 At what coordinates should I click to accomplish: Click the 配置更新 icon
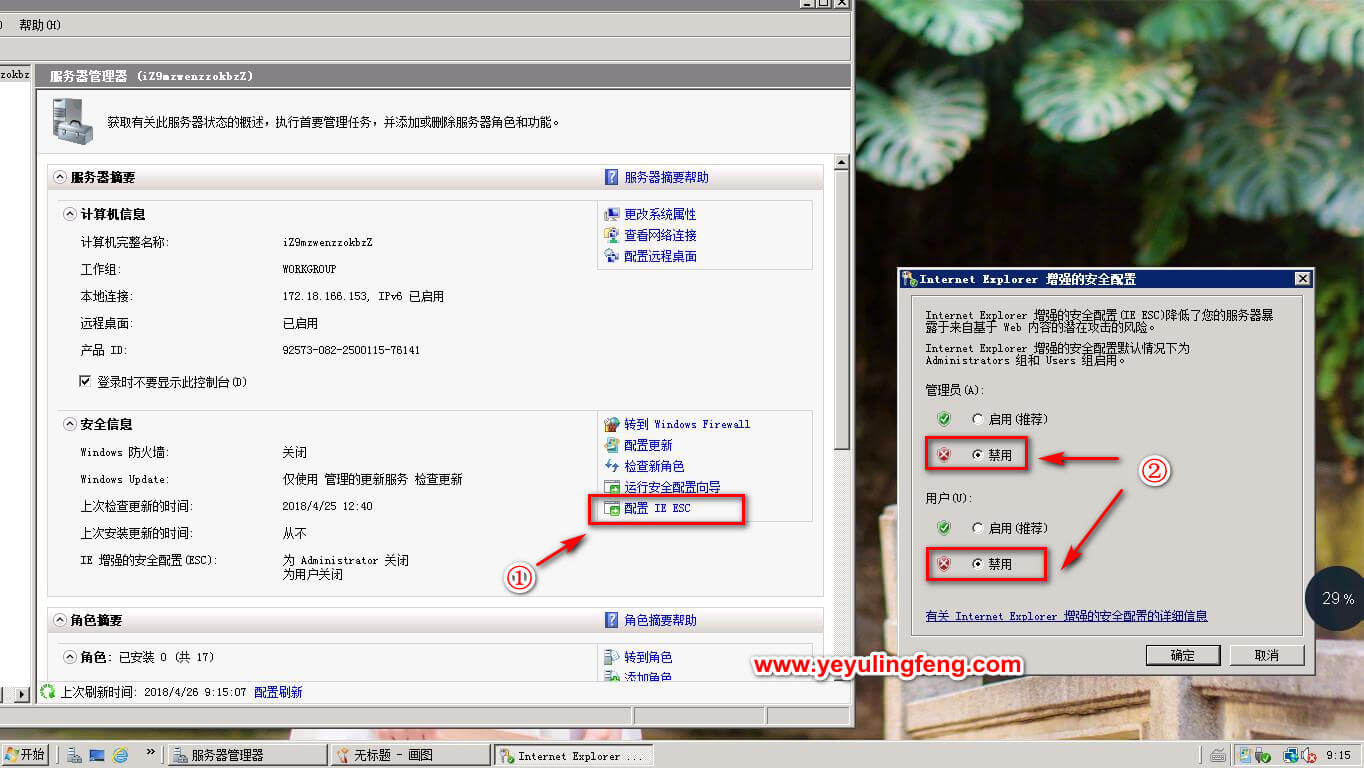pyautogui.click(x=612, y=445)
